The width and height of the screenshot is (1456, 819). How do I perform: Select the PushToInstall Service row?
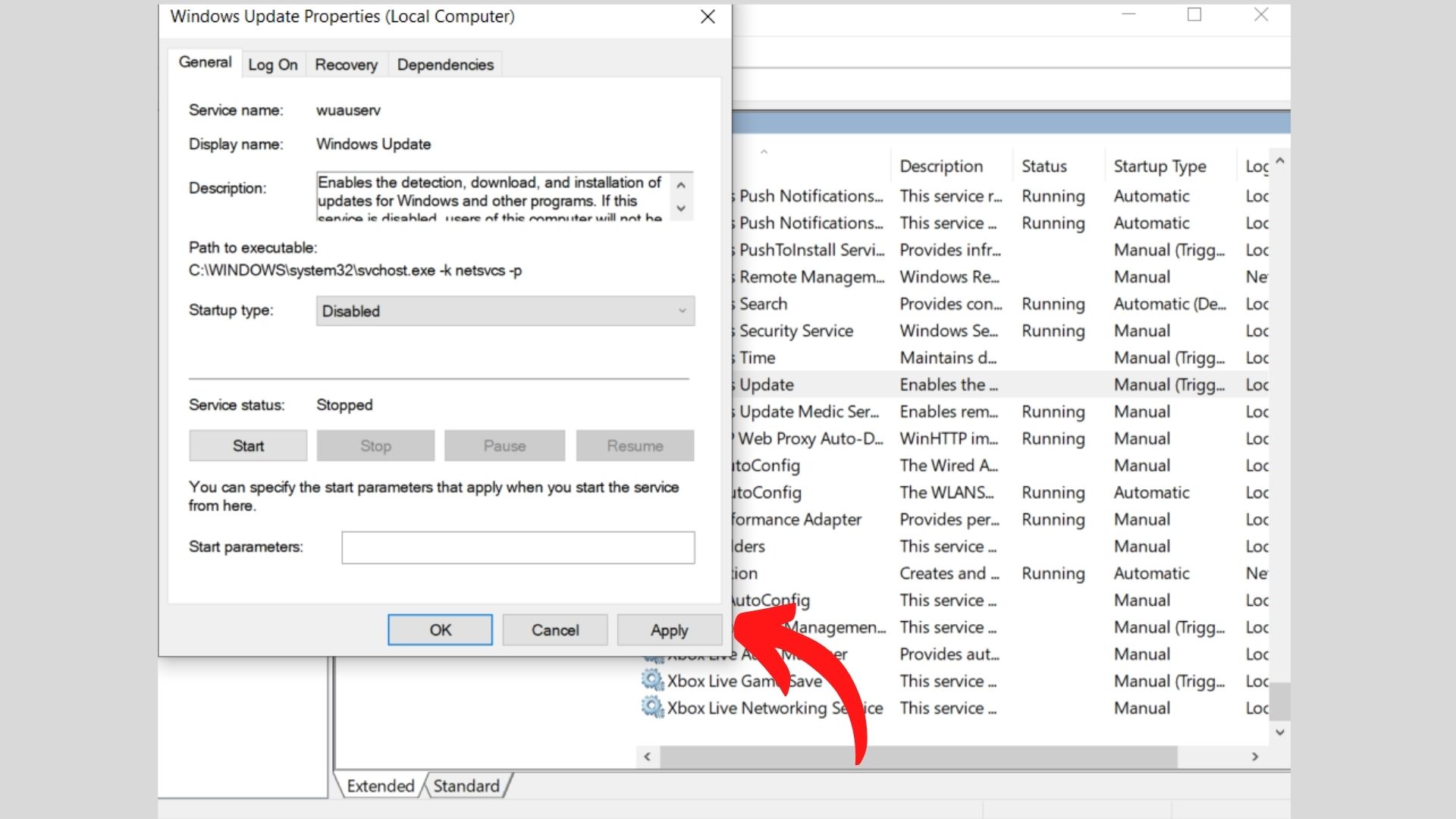coord(999,250)
